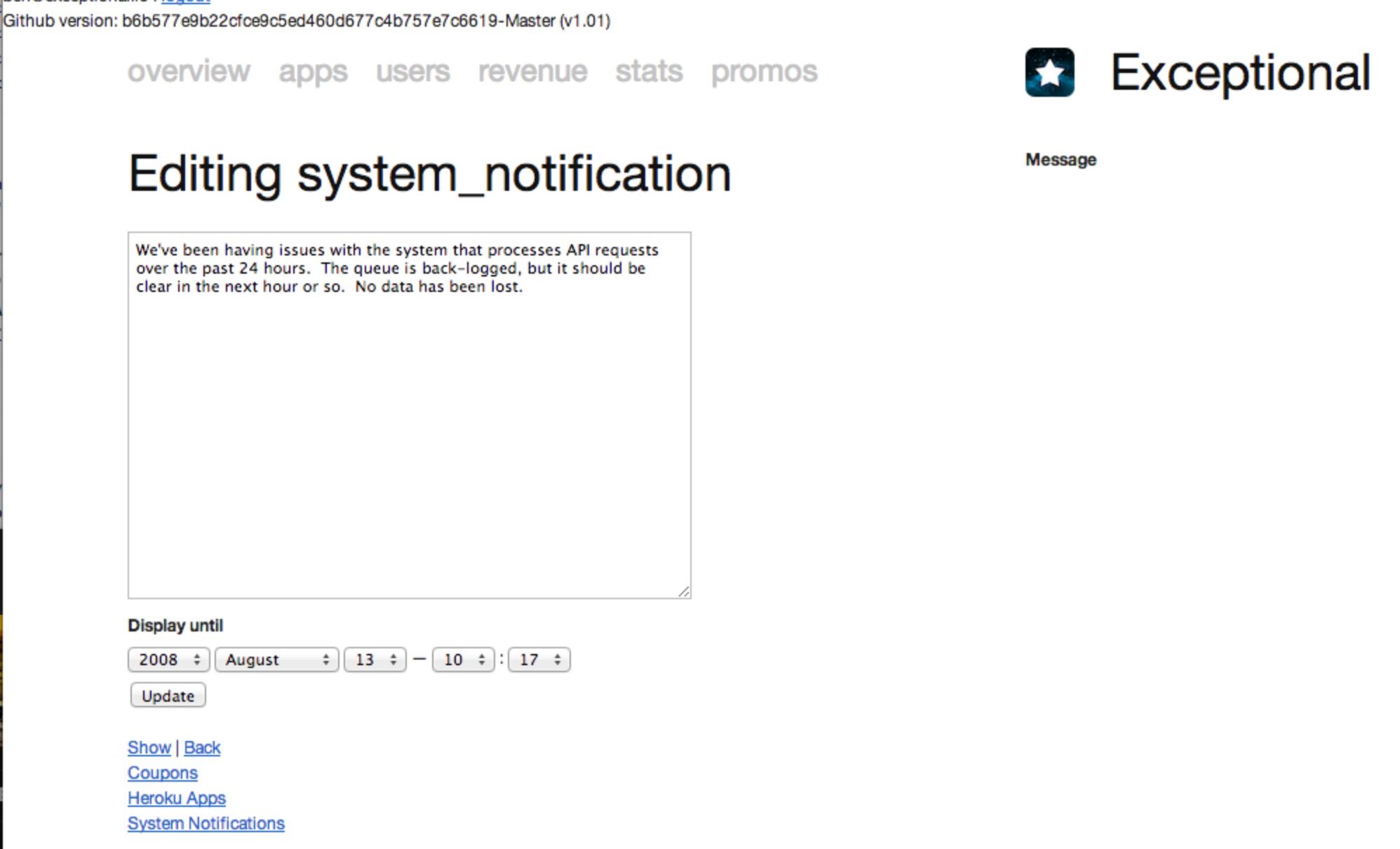Open the Coupons section
This screenshot has width=1400, height=849.
pos(162,772)
